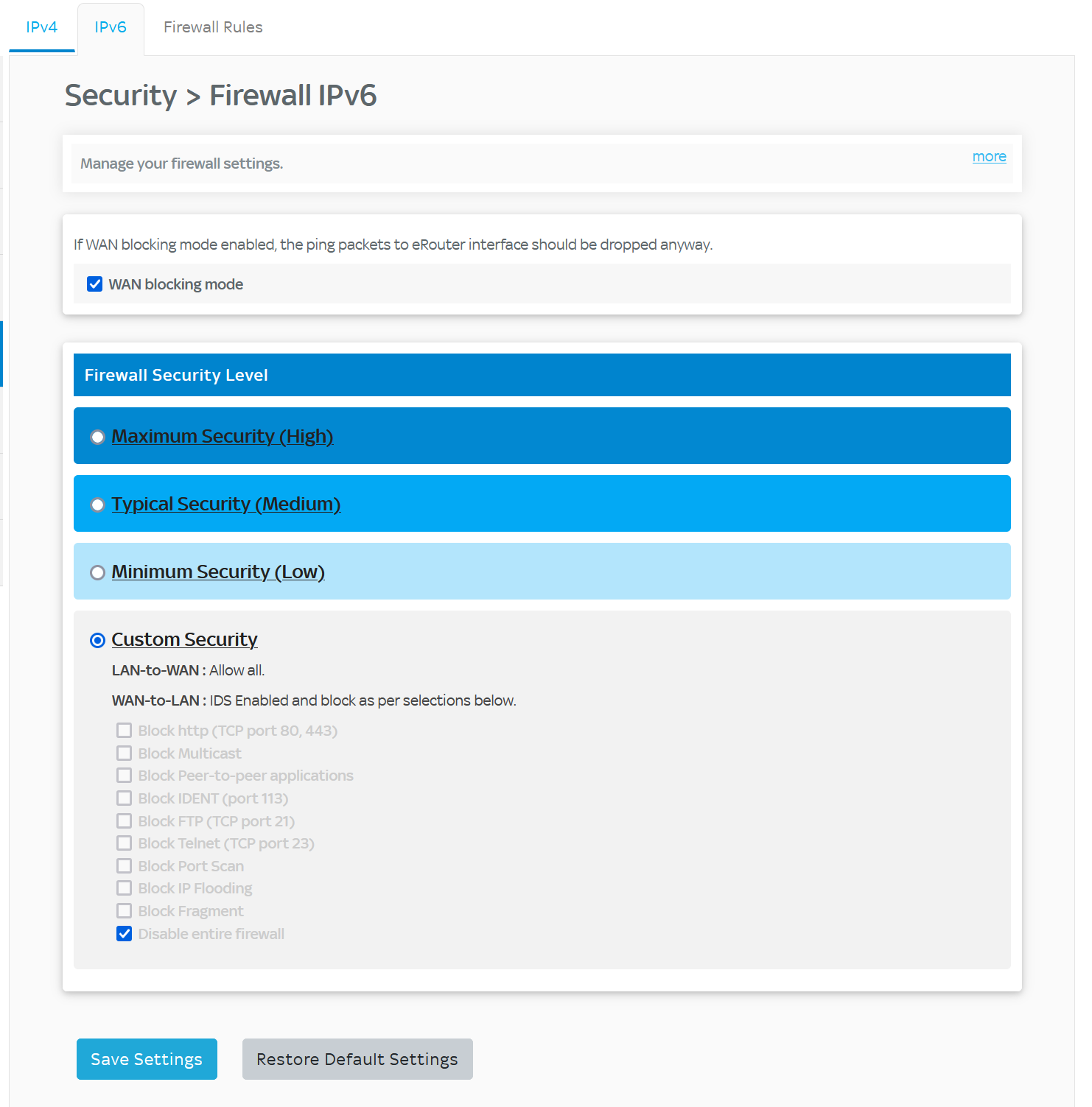The height and width of the screenshot is (1107, 1092).
Task: Enable the Block IP Flooding option
Action: coord(124,888)
